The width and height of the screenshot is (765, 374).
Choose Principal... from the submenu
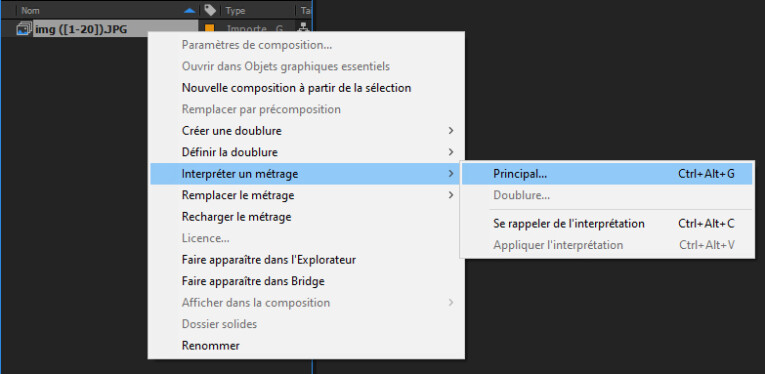tap(607, 174)
